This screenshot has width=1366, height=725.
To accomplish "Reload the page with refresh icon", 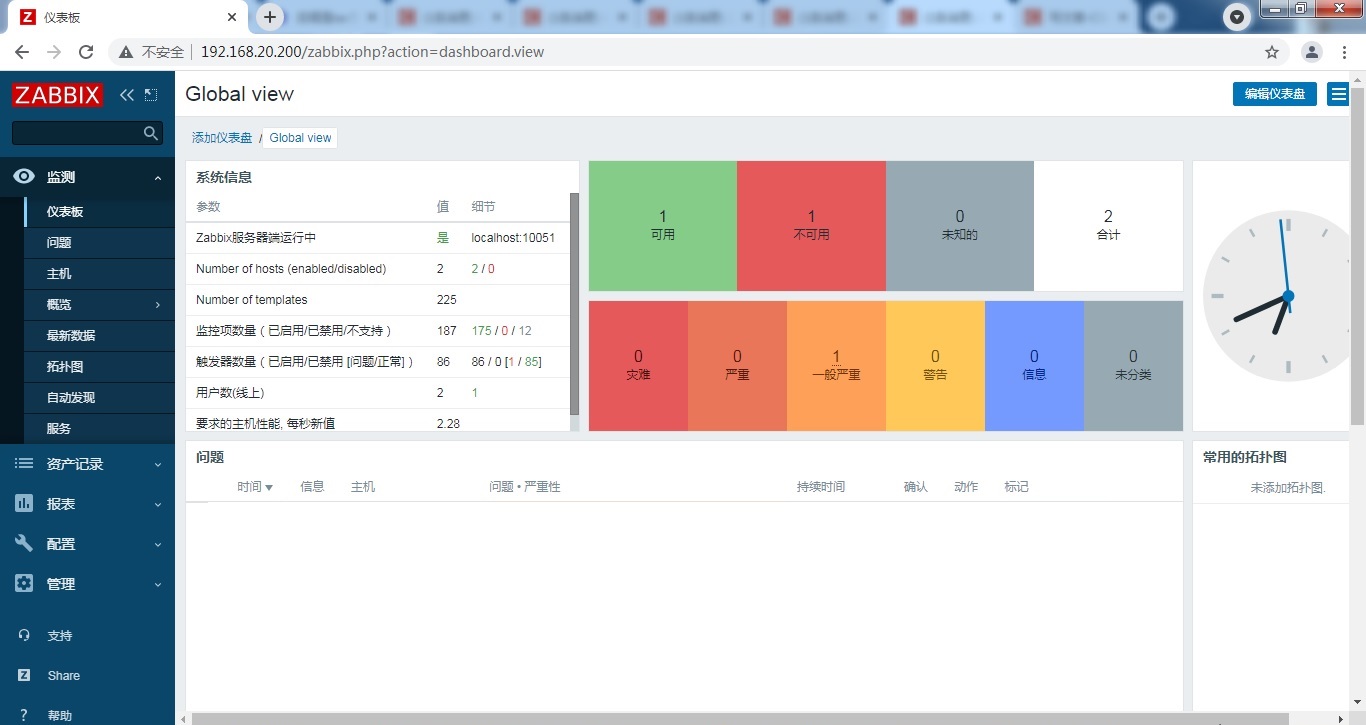I will click(86, 52).
